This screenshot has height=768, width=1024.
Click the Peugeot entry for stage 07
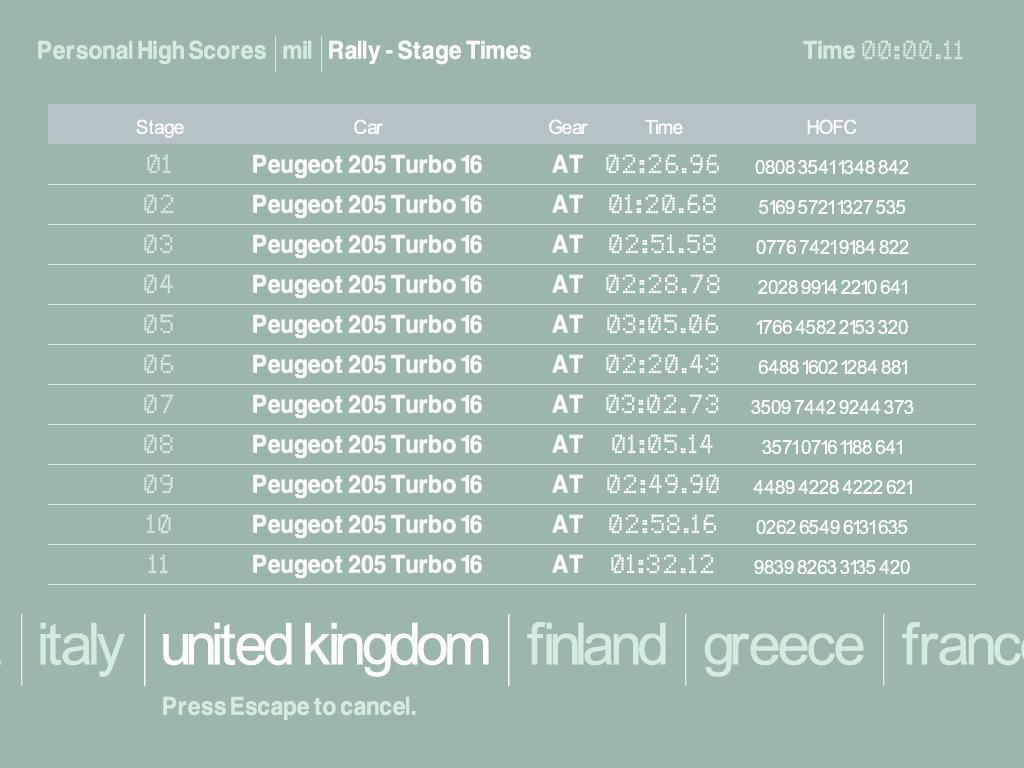pos(366,405)
